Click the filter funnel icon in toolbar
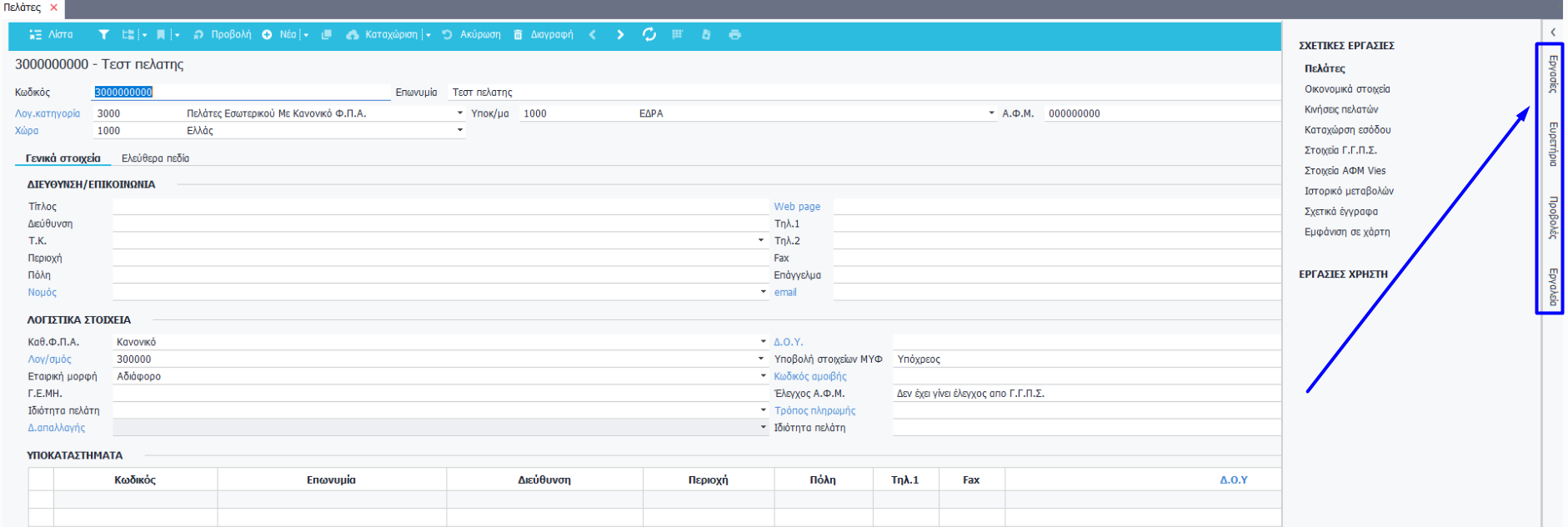Viewport: 1568px width, 527px height. pos(103,35)
